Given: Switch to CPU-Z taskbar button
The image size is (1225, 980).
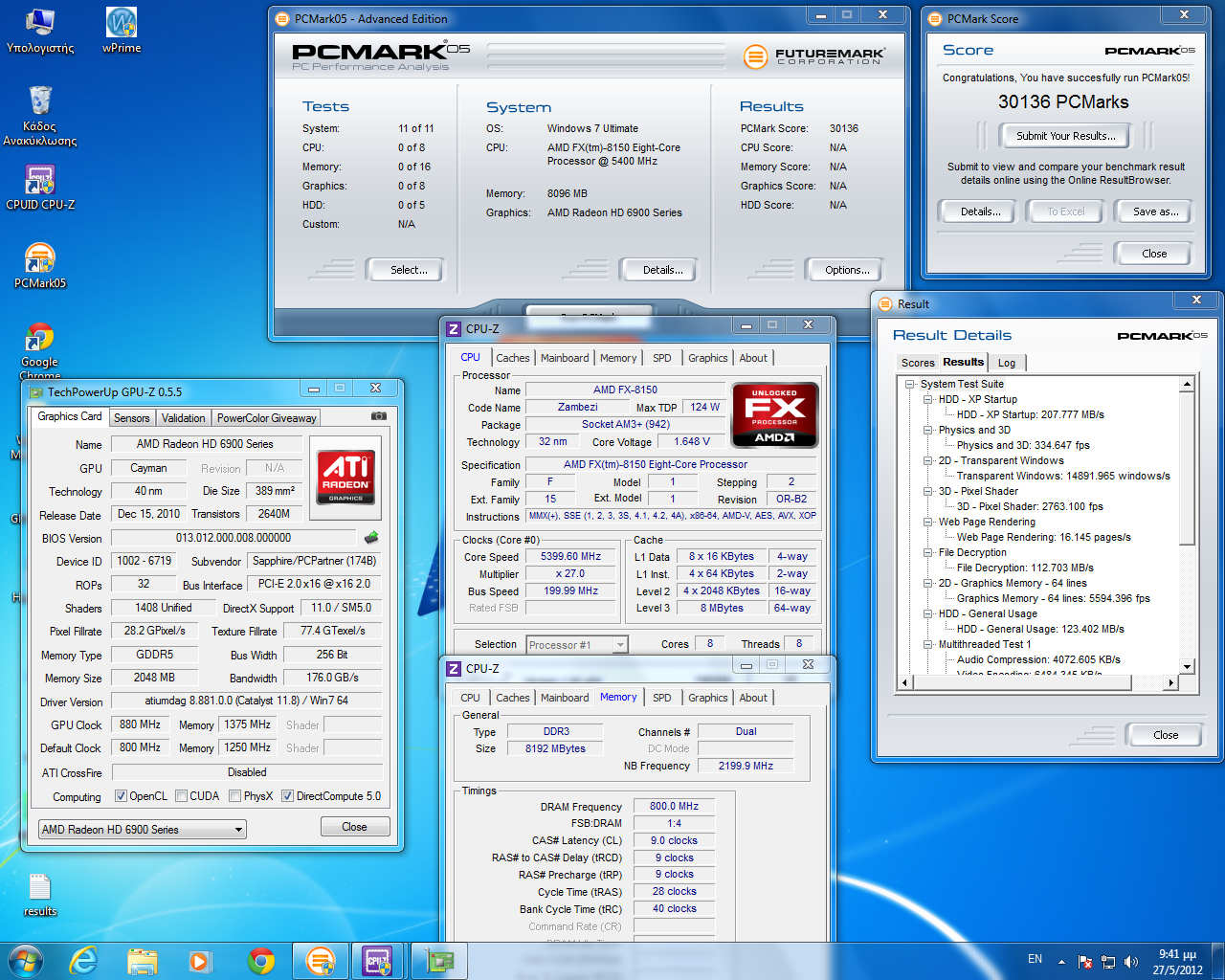Looking at the screenshot, I should (378, 961).
